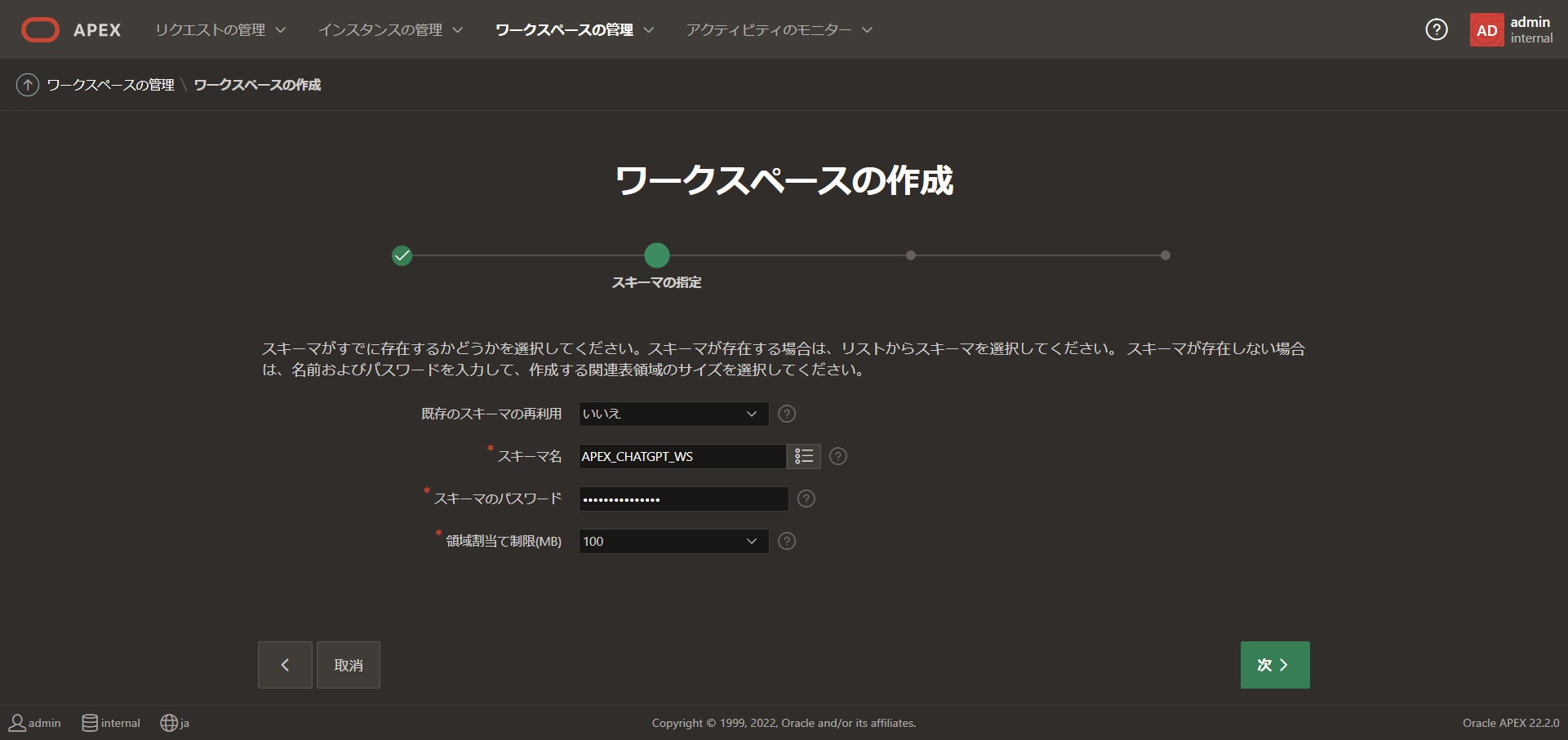Click the current スキーマの指定 step circle
Image resolution: width=1568 pixels, height=740 pixels.
(x=657, y=255)
